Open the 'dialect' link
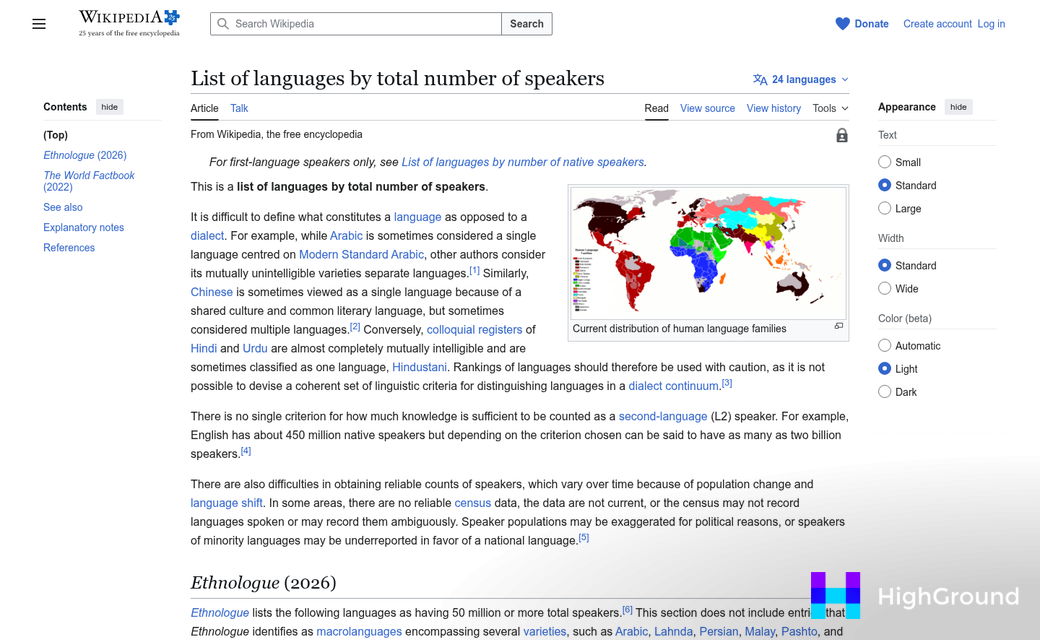The image size is (1040, 640). 207,235
